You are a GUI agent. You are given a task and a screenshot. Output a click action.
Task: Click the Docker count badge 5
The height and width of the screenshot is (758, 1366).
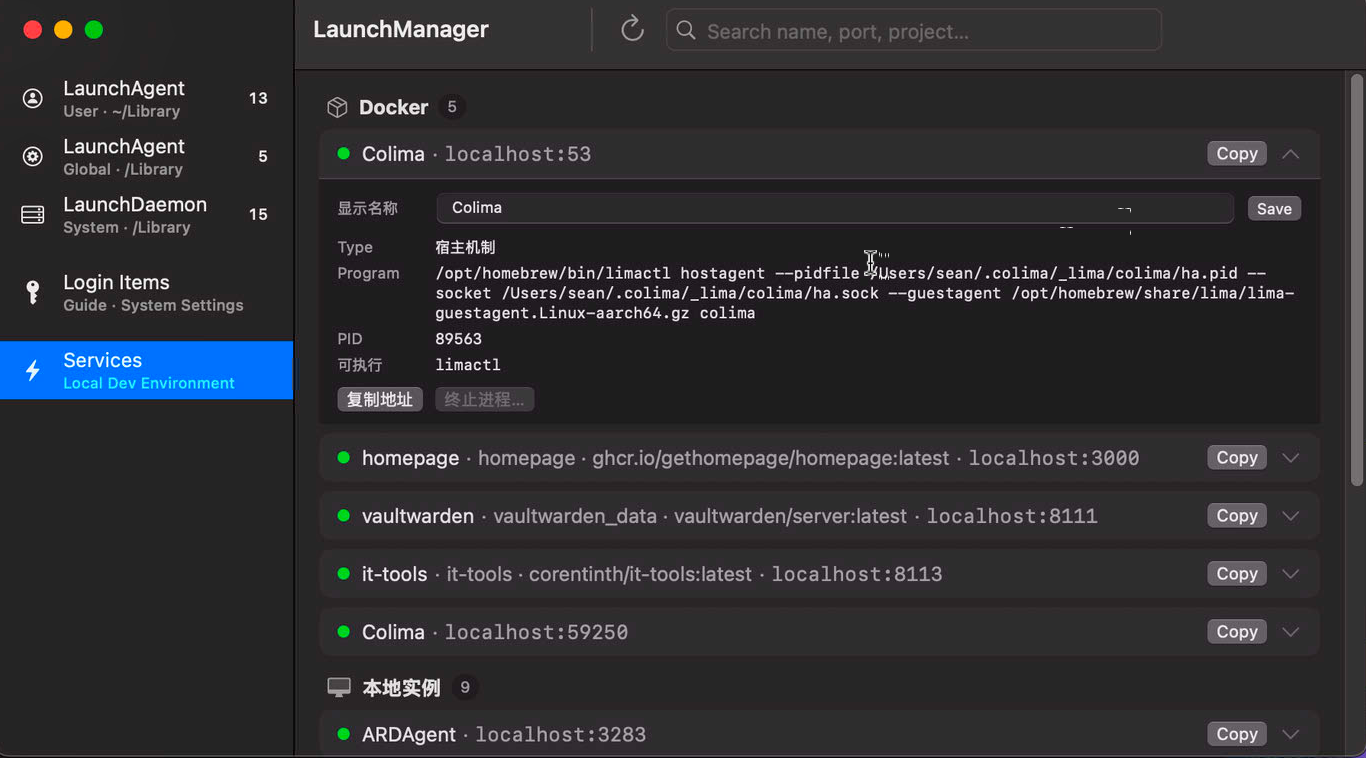point(452,107)
